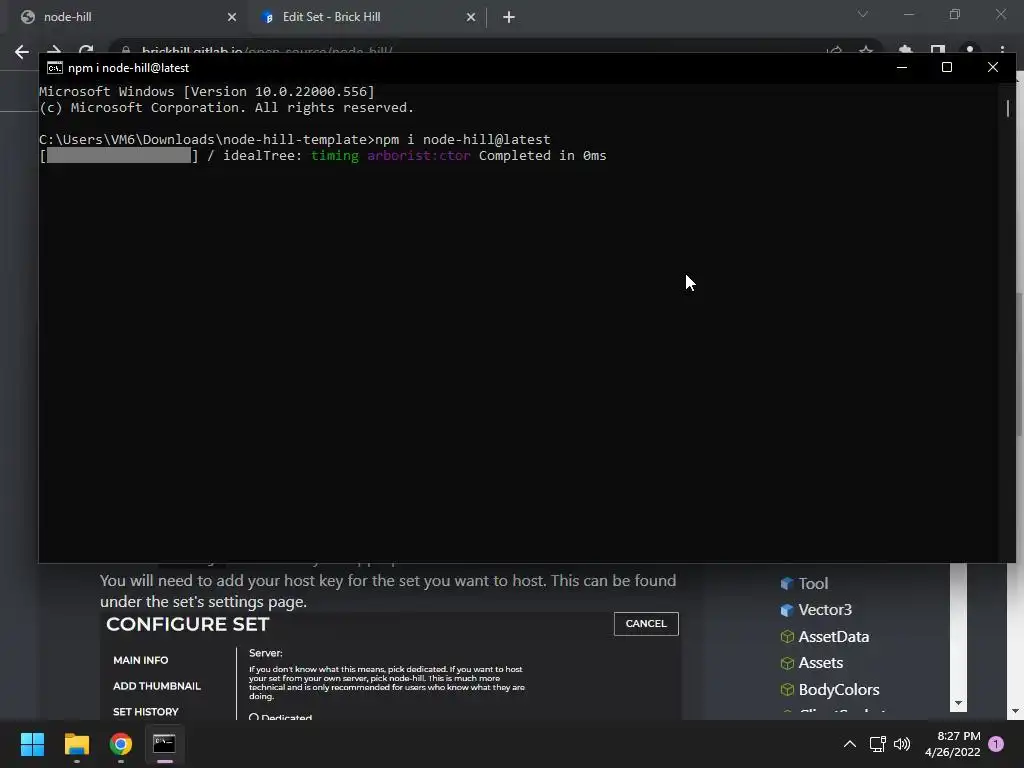
Task: Open the Assets interface link
Action: pyautogui.click(x=821, y=662)
